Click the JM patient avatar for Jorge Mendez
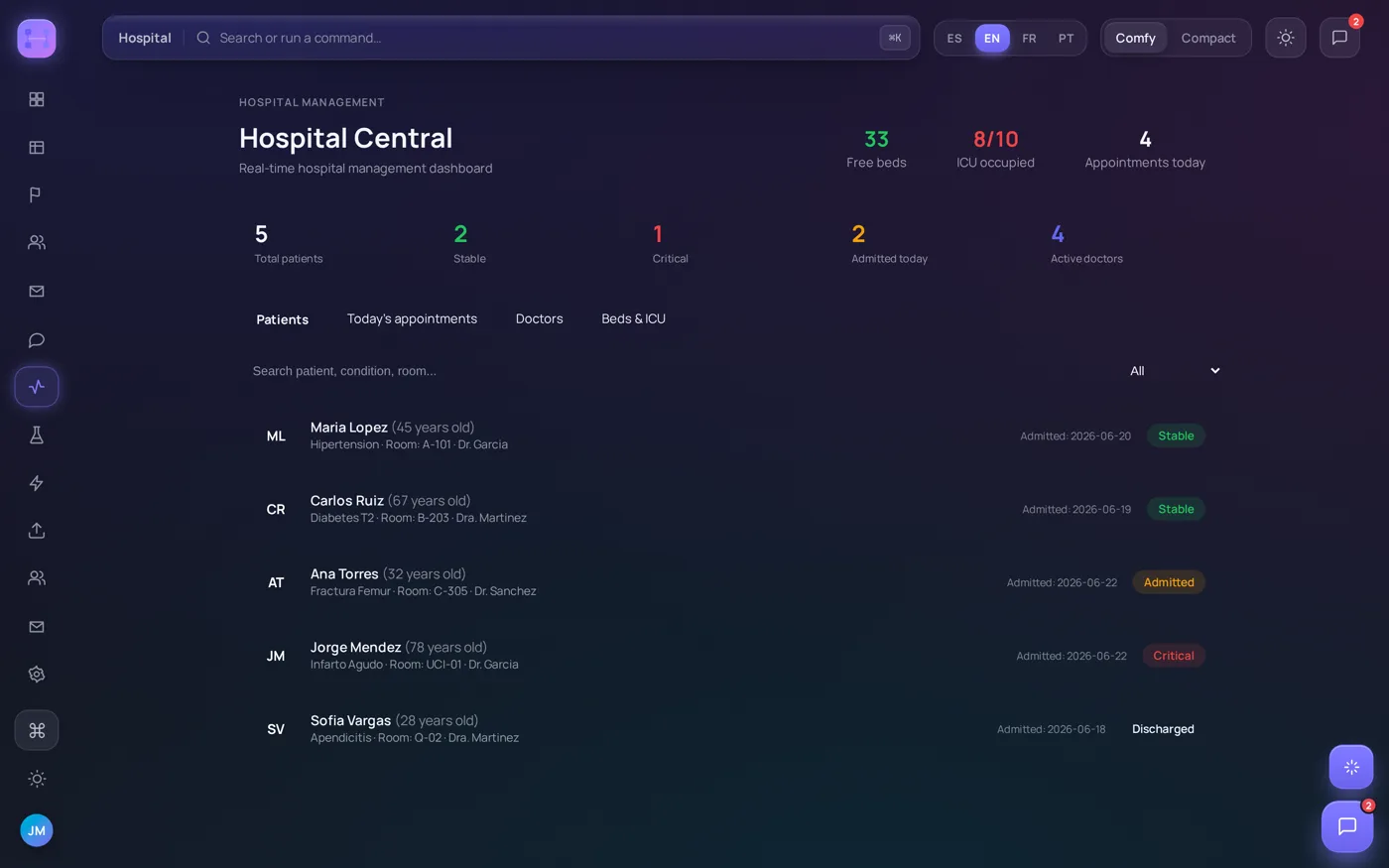Image resolution: width=1389 pixels, height=868 pixels. pyautogui.click(x=276, y=657)
